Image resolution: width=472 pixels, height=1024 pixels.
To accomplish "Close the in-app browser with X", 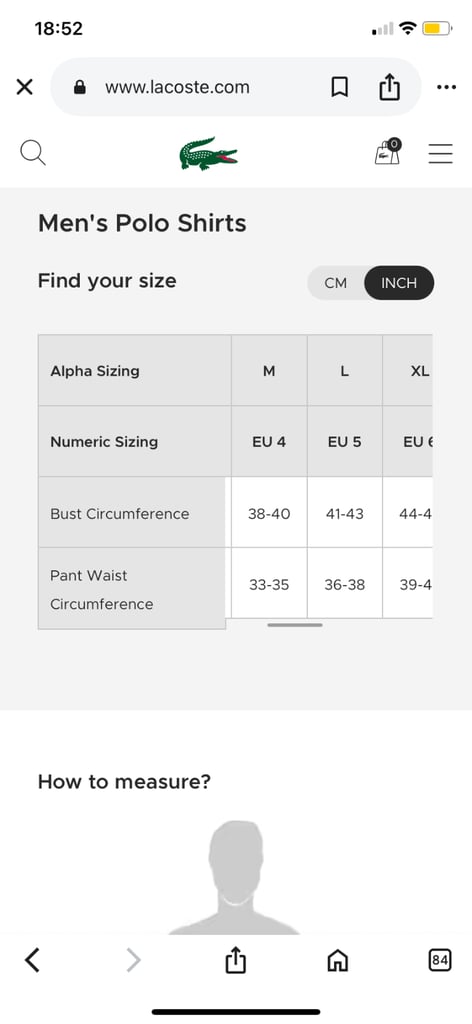I will pyautogui.click(x=24, y=87).
